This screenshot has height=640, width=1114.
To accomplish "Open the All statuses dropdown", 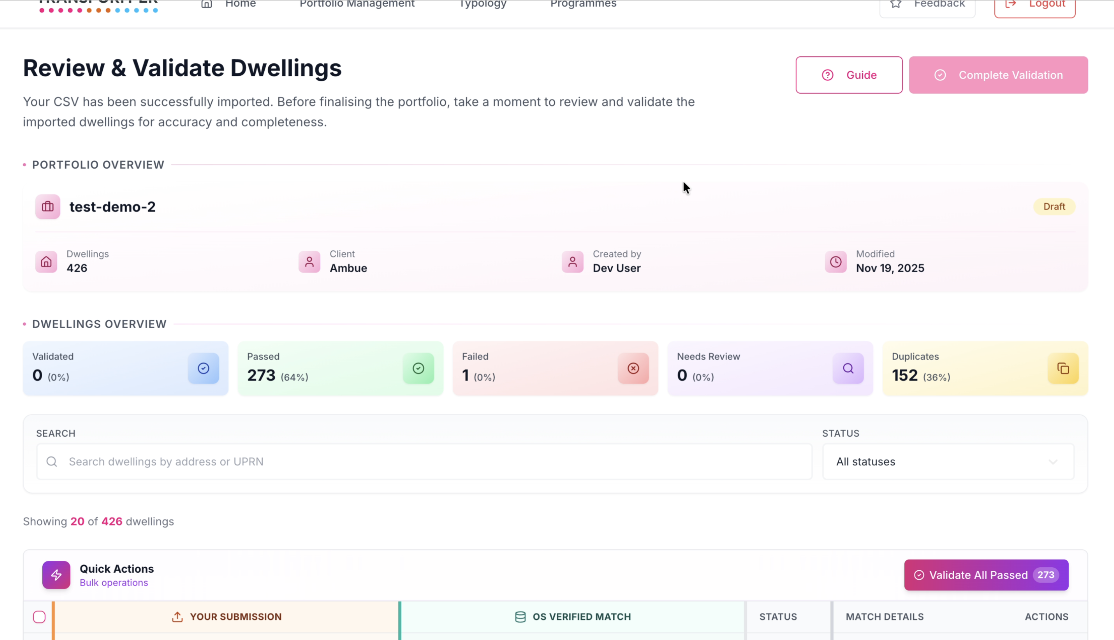I will tap(948, 461).
